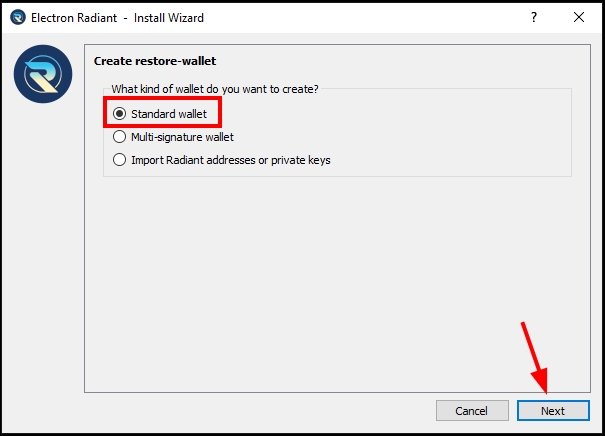This screenshot has width=605, height=436.
Task: Click the 'Create restore-wallet' heading
Action: pyautogui.click(x=155, y=61)
